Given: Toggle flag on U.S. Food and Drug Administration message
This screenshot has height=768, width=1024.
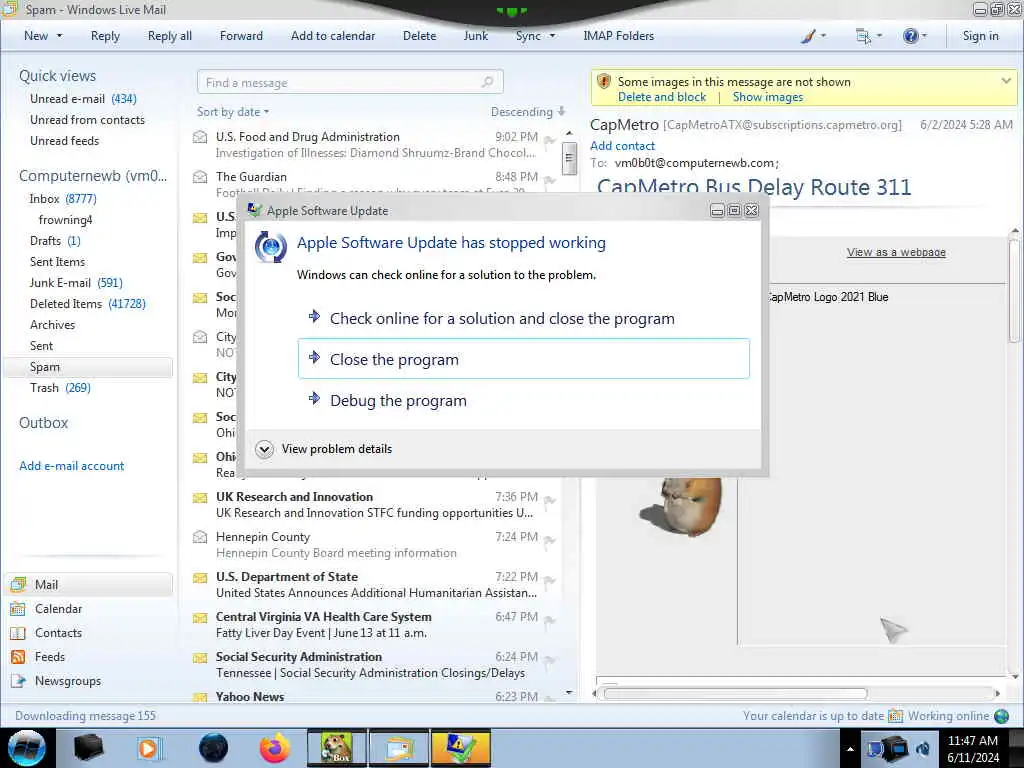Looking at the screenshot, I should [550, 140].
